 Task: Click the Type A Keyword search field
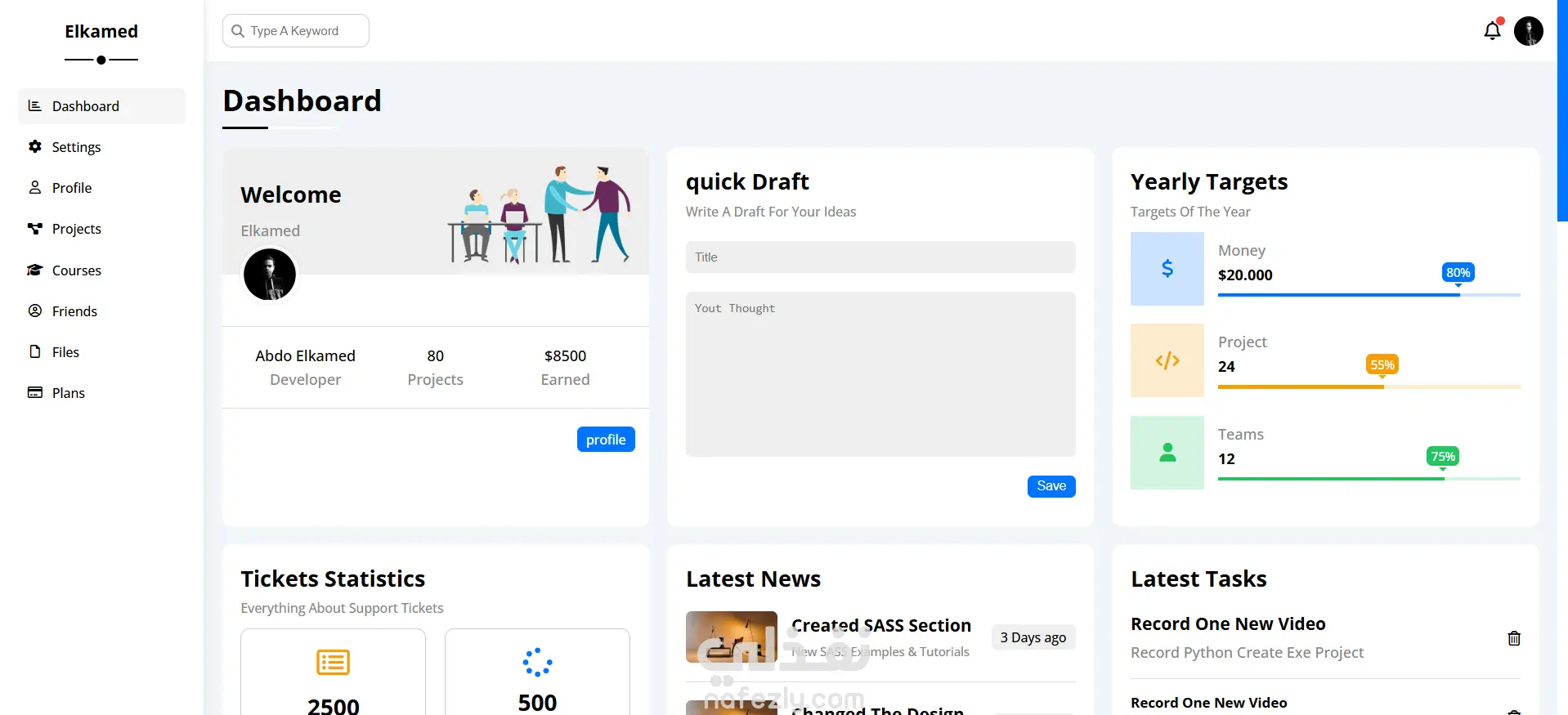pyautogui.click(x=296, y=31)
